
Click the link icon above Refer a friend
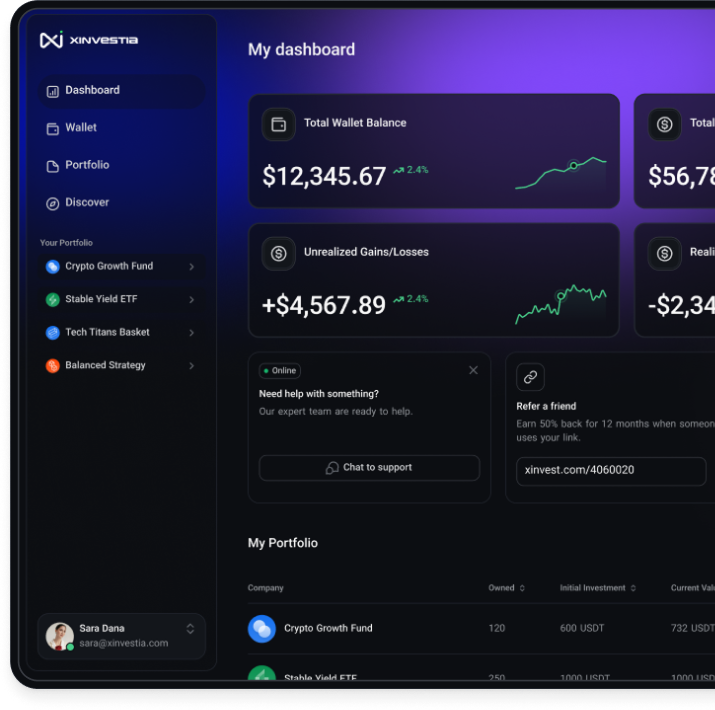[x=530, y=377]
